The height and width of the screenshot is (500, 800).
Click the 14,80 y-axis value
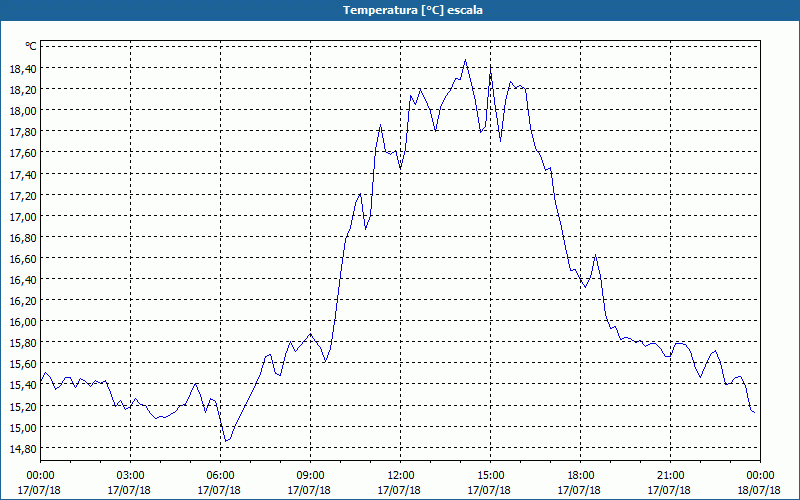[23, 448]
